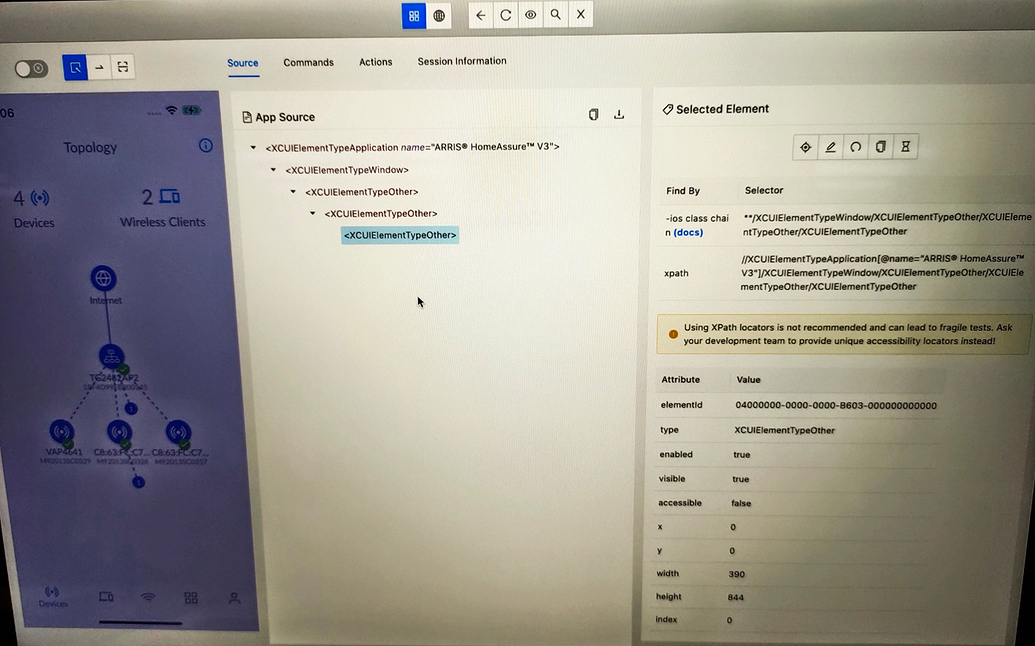Tap the 4 Devices counter
The width and height of the screenshot is (1035, 646).
(x=33, y=209)
